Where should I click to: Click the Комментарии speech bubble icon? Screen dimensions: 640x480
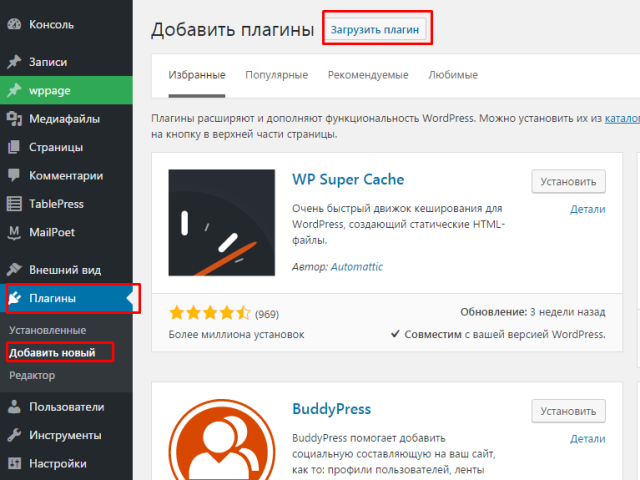pyautogui.click(x=14, y=176)
